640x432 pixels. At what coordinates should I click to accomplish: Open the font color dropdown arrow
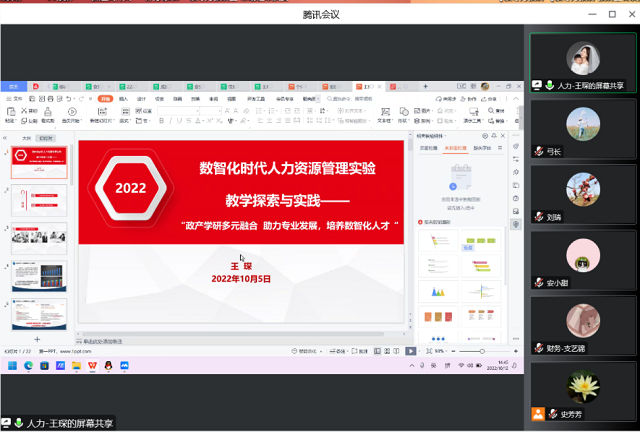[203, 121]
